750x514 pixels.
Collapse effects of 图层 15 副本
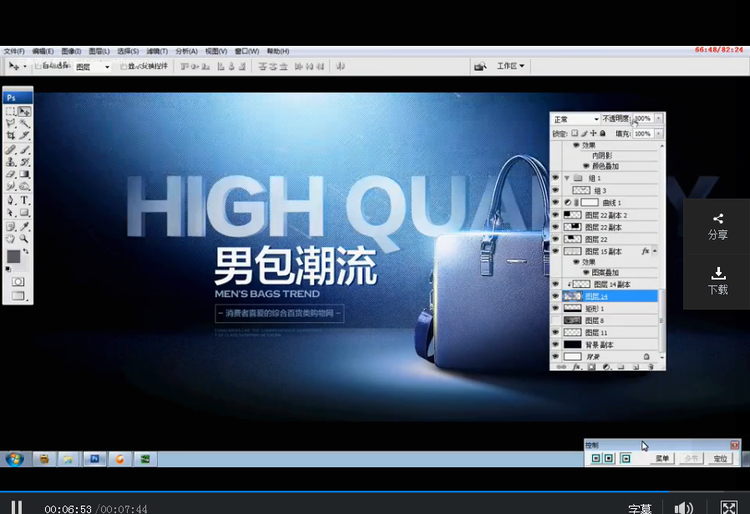[x=655, y=251]
